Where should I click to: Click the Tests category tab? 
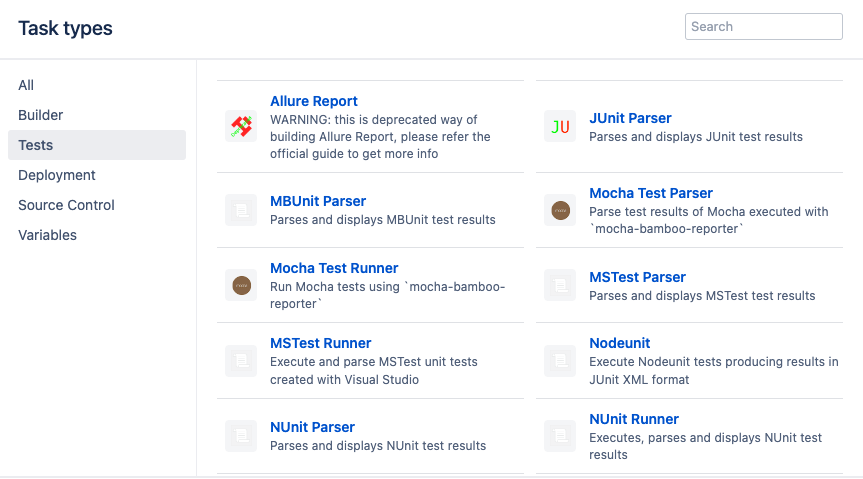97,145
